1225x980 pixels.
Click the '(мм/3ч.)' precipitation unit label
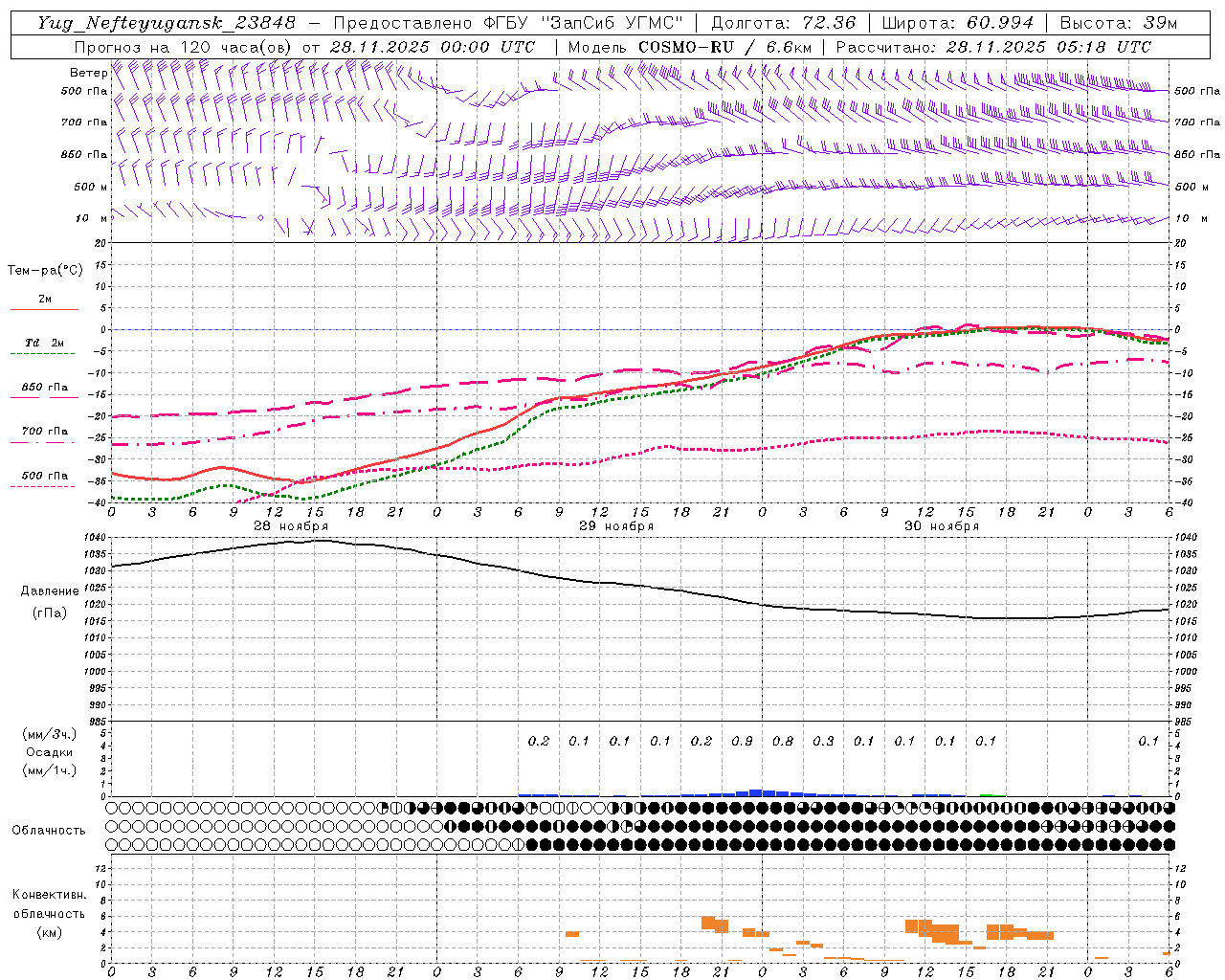50,734
